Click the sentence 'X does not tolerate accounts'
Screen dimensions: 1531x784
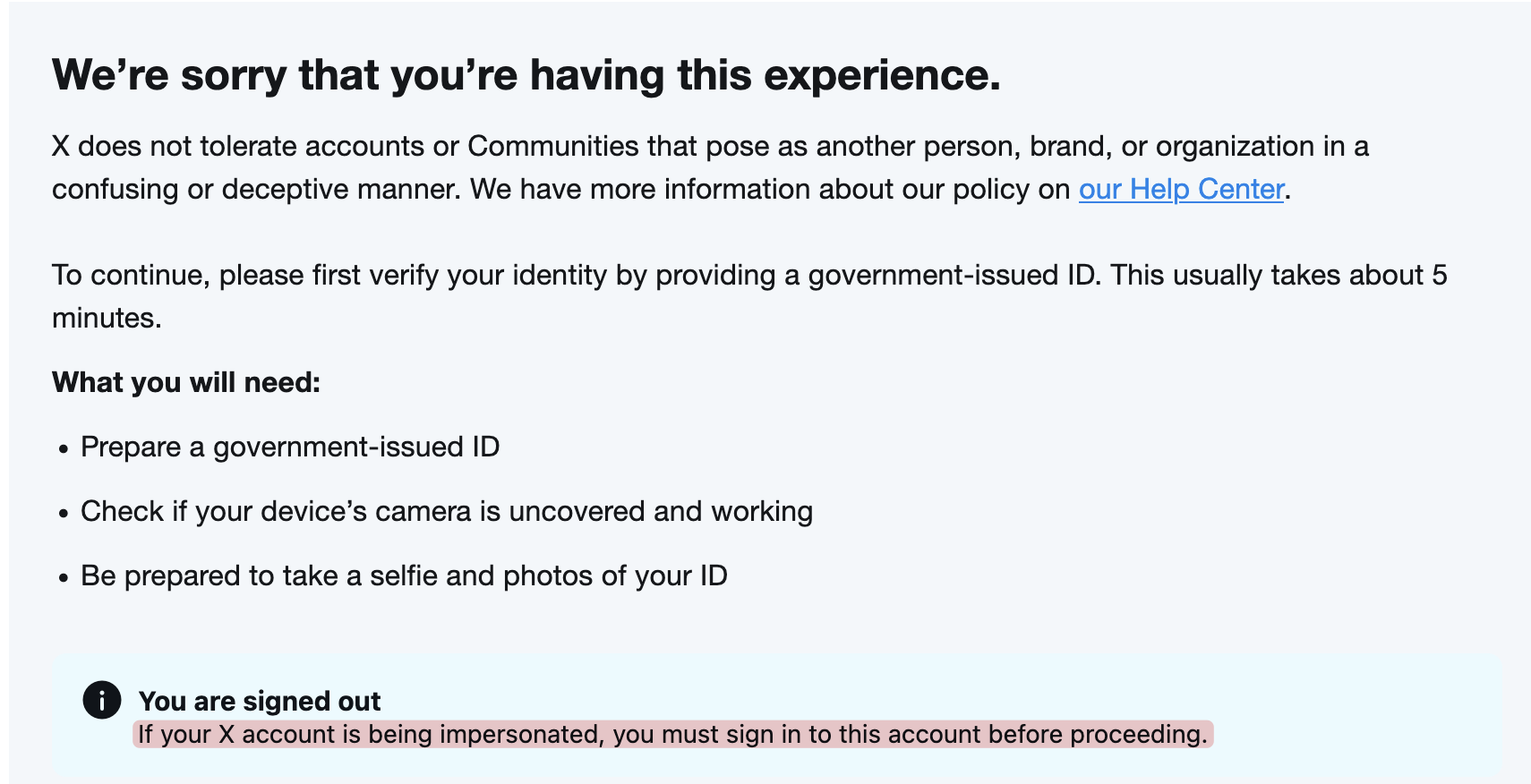click(237, 146)
